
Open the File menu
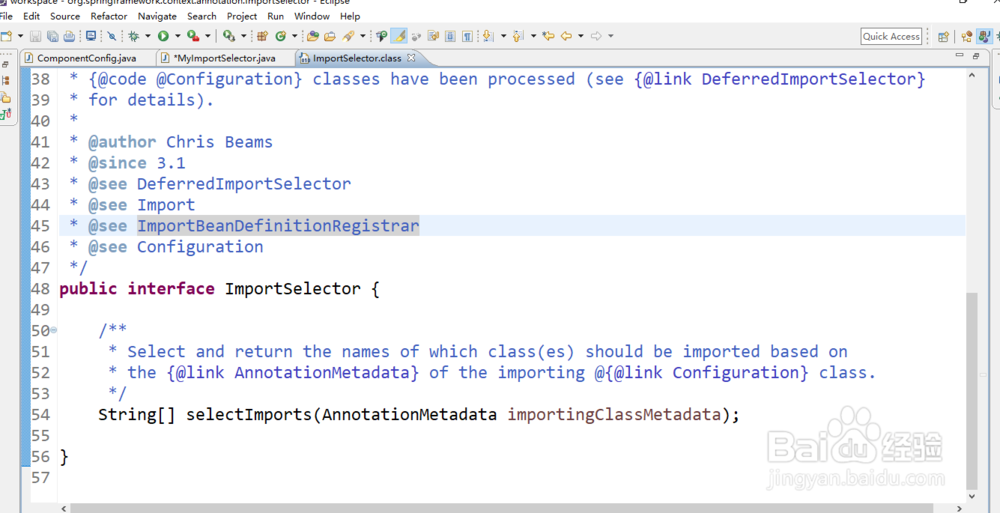tap(6, 16)
